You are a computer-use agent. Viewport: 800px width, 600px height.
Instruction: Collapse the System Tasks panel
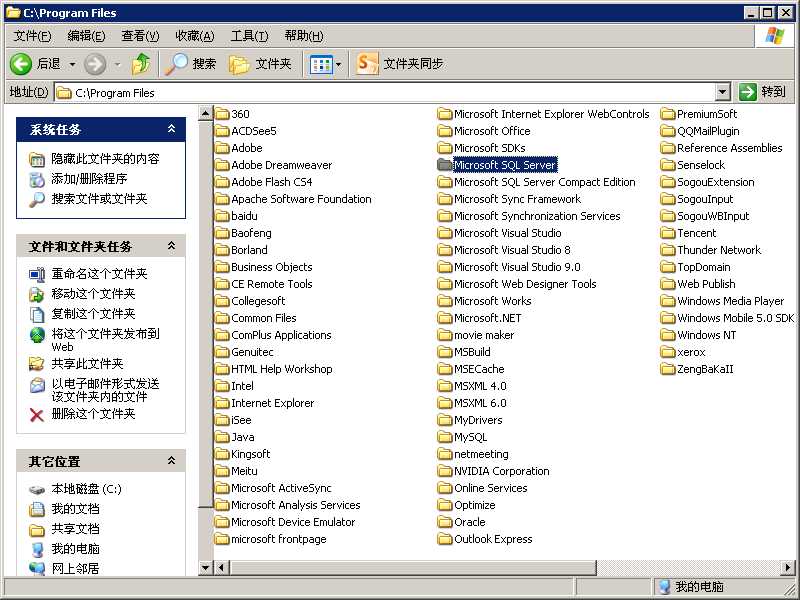coord(171,129)
